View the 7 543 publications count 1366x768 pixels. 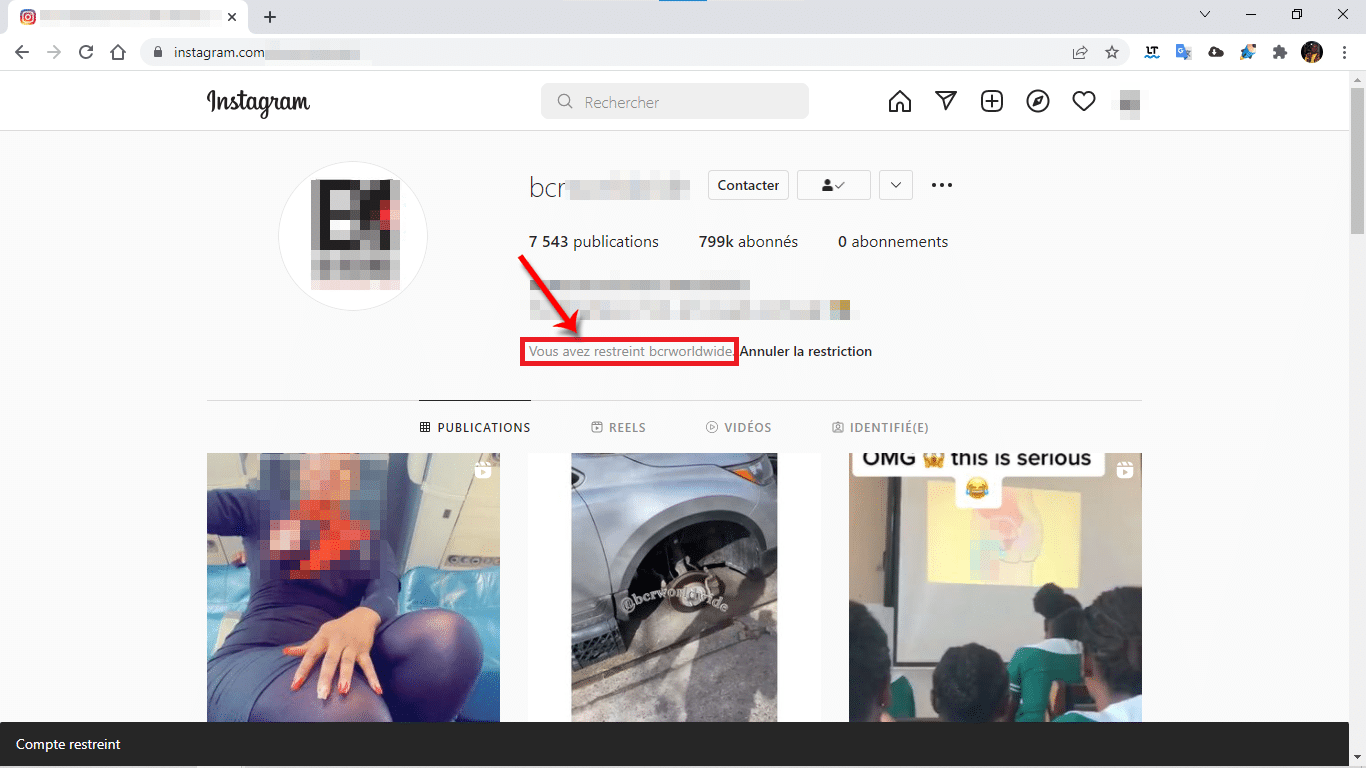594,242
